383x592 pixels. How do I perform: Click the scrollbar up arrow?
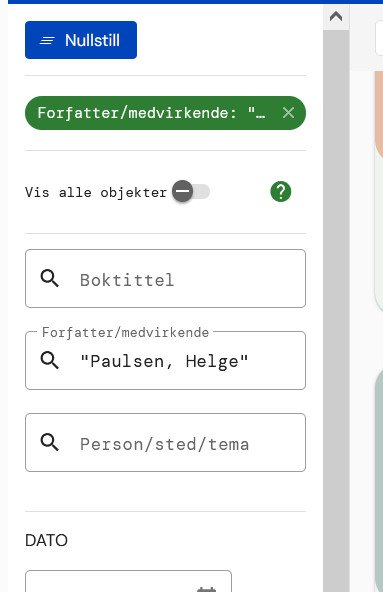click(x=336, y=16)
